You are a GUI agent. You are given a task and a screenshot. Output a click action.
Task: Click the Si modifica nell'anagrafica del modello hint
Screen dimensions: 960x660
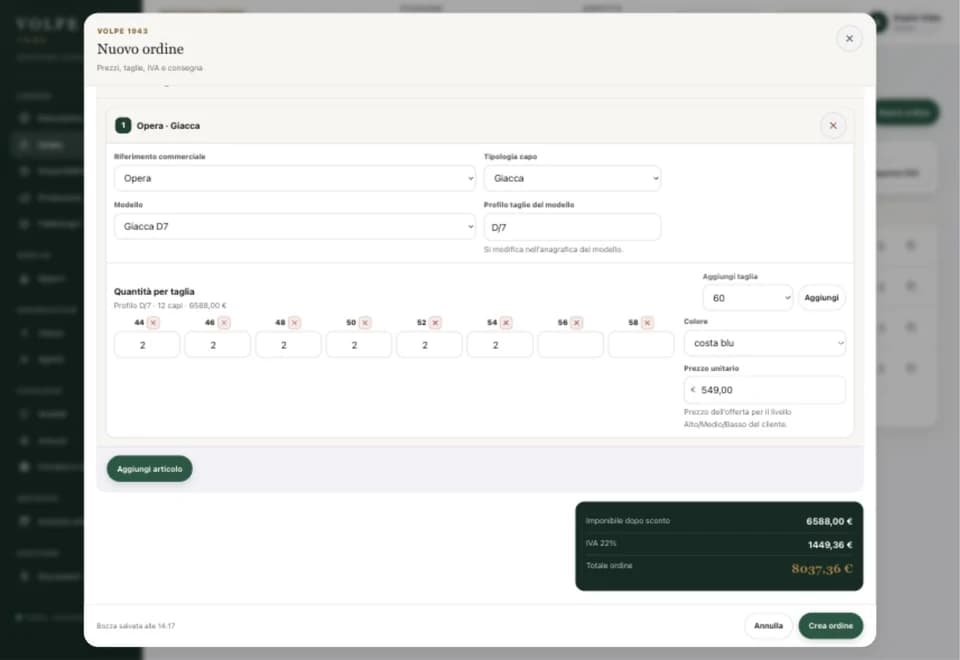[553, 250]
